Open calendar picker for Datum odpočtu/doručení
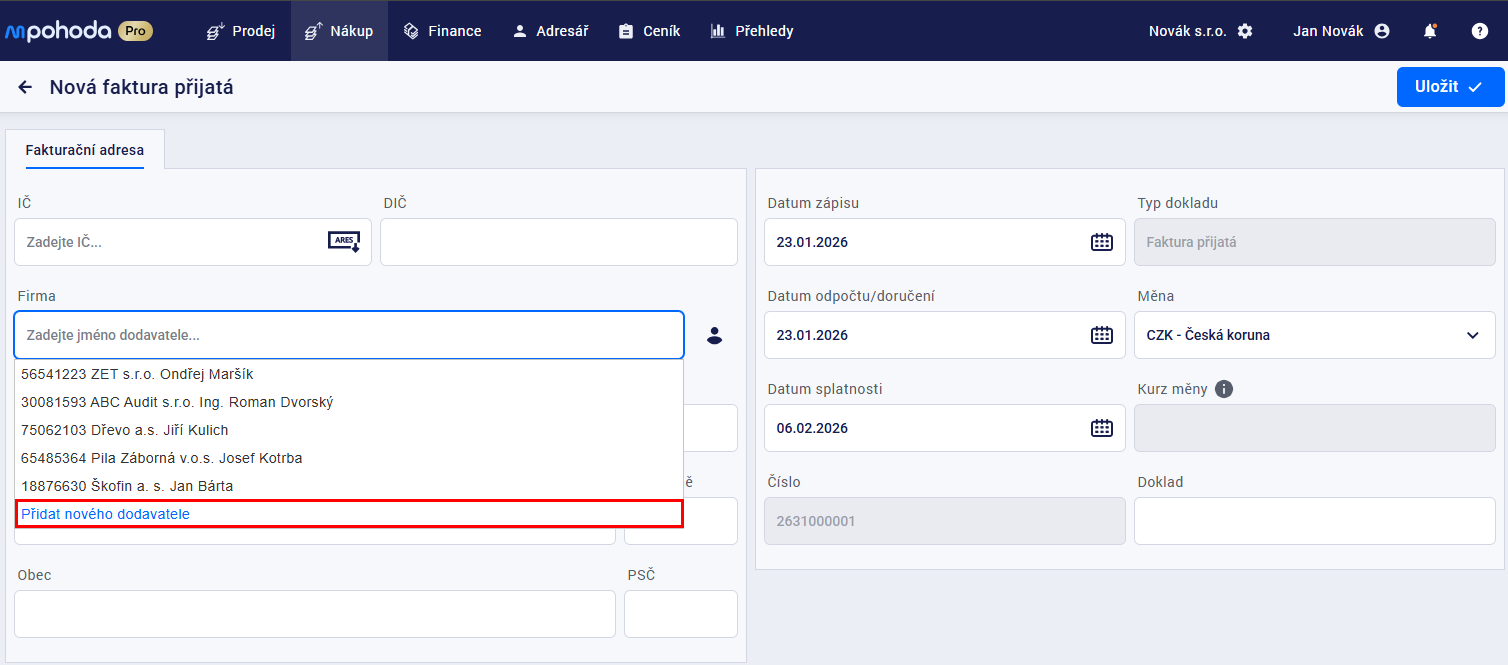This screenshot has width=1508, height=665. (1101, 335)
